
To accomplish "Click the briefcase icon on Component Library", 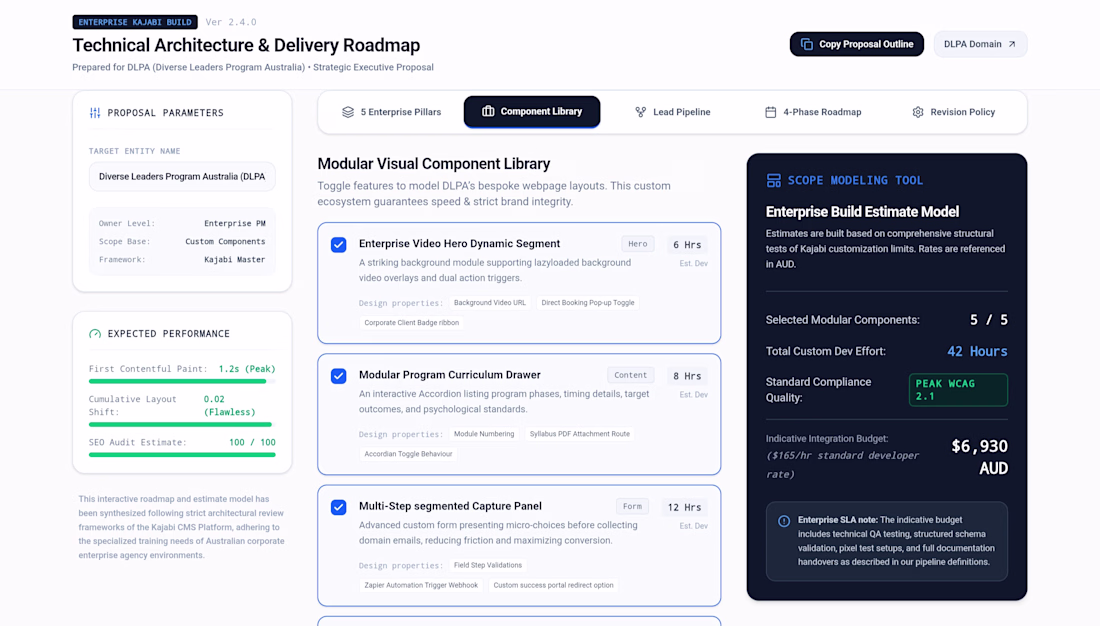I will [x=488, y=112].
